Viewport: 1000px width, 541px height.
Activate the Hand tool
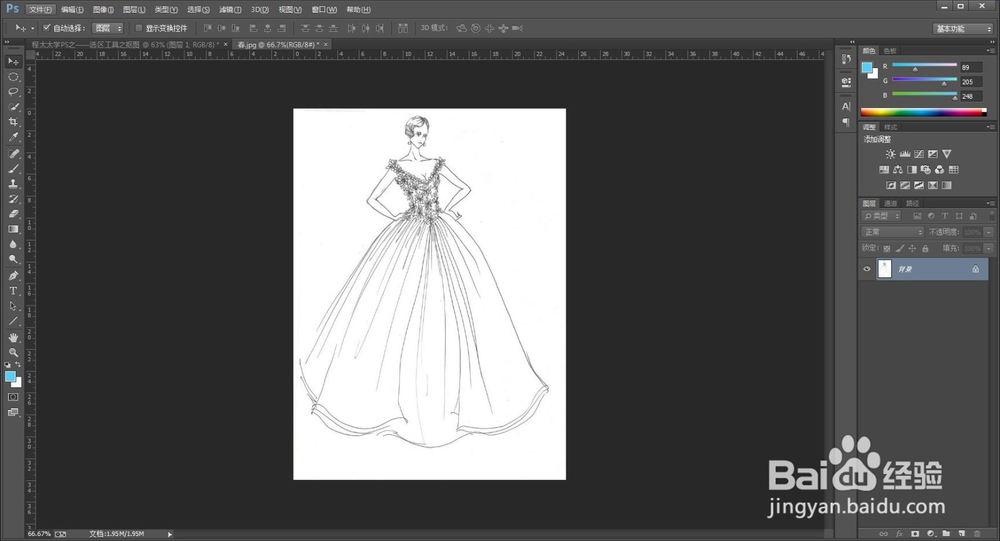[x=14, y=337]
